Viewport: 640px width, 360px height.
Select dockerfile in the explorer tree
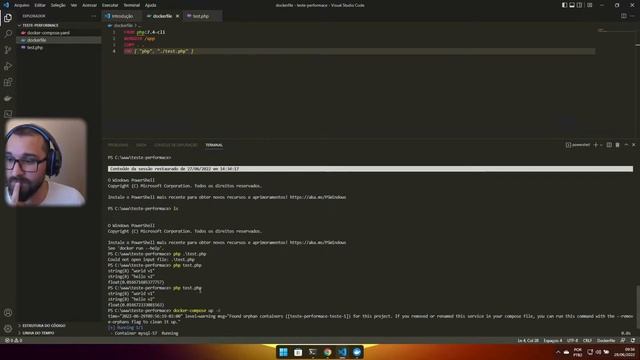tap(59, 40)
